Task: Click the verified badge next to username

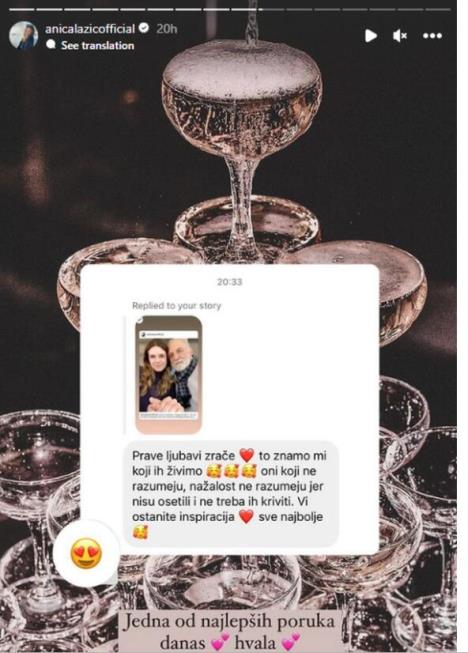Action: 144,28
